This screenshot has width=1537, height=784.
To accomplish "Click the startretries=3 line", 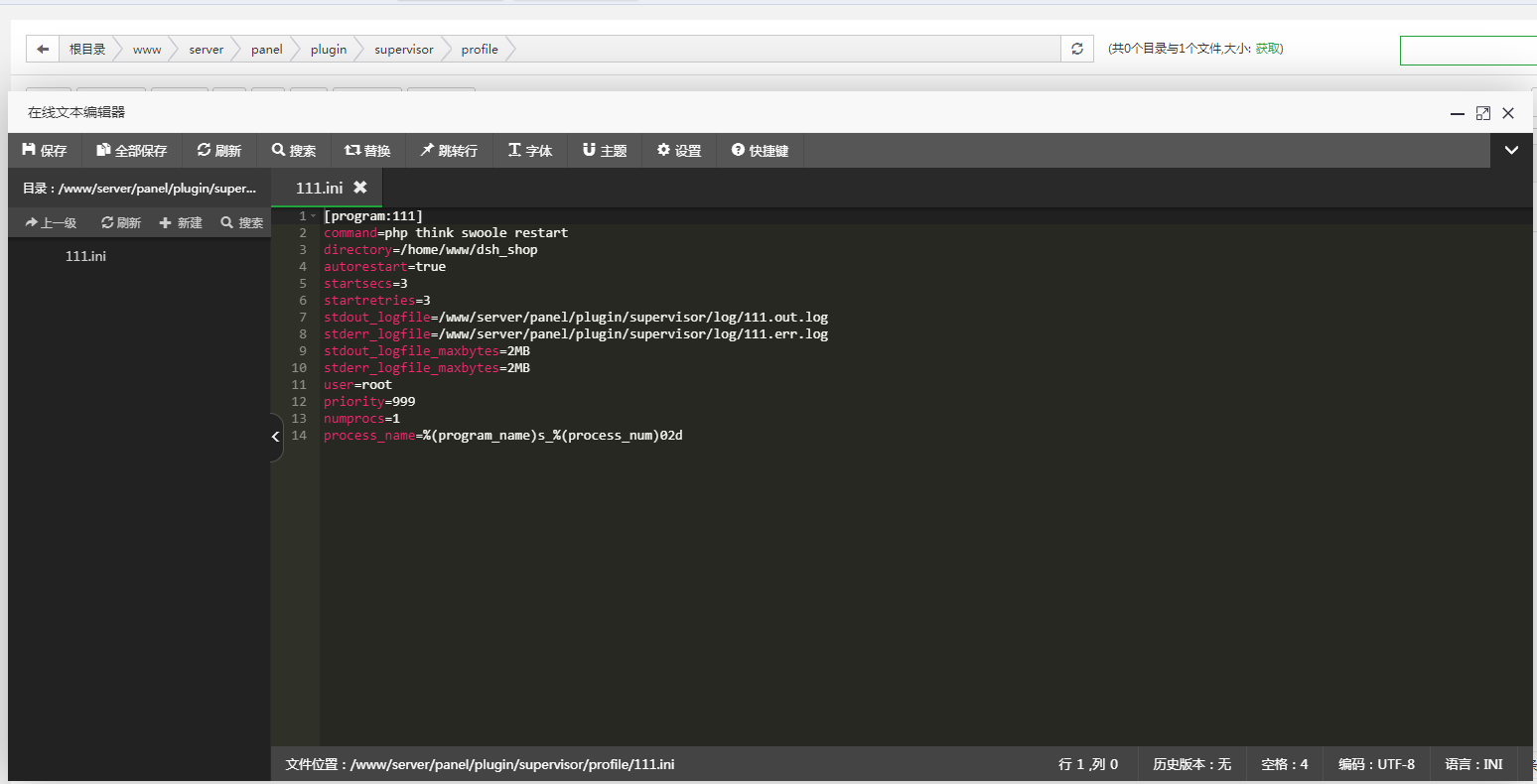I will point(377,301).
